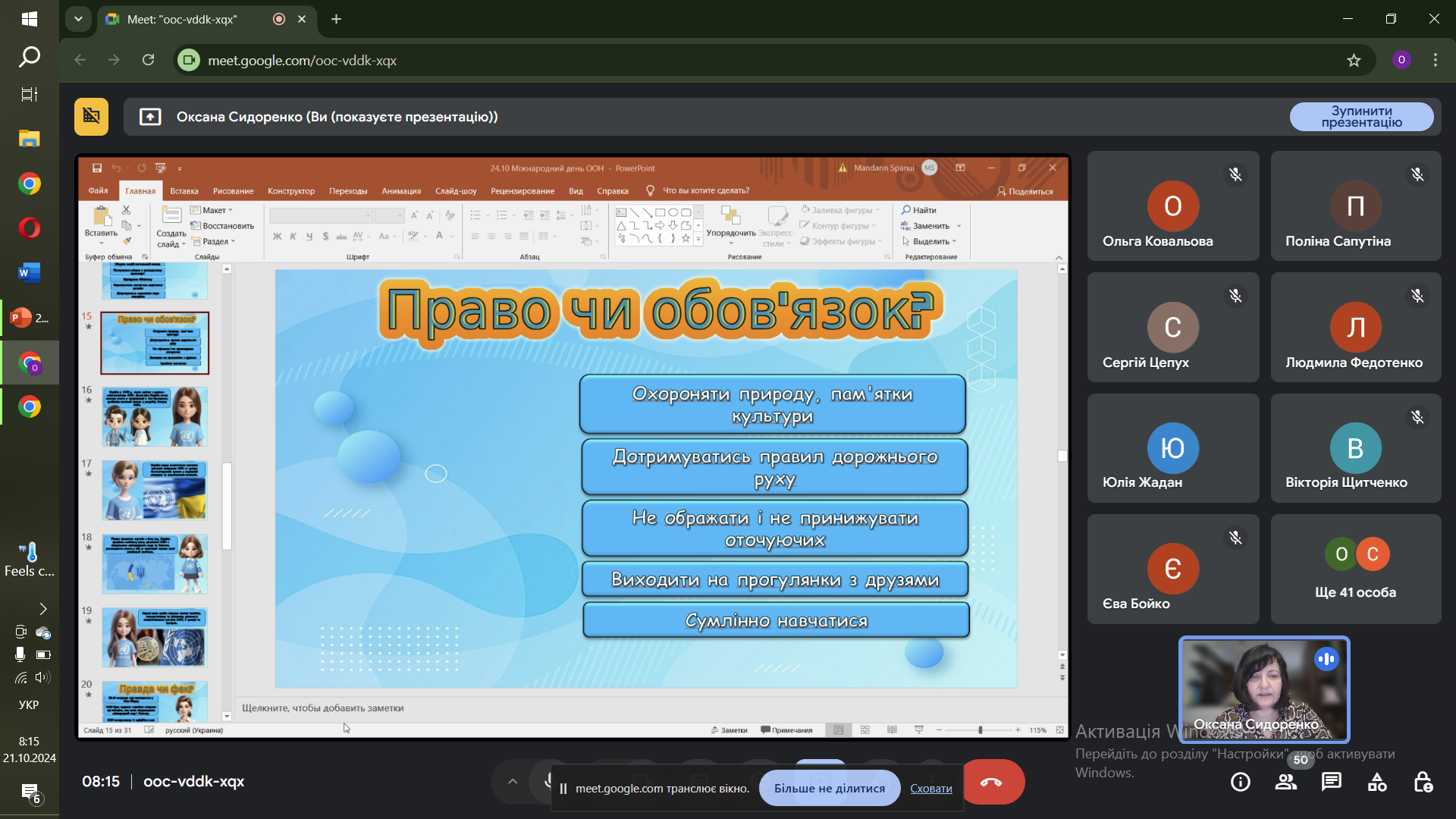
Task: Click Зупинити презентацію button
Action: [x=1361, y=117]
